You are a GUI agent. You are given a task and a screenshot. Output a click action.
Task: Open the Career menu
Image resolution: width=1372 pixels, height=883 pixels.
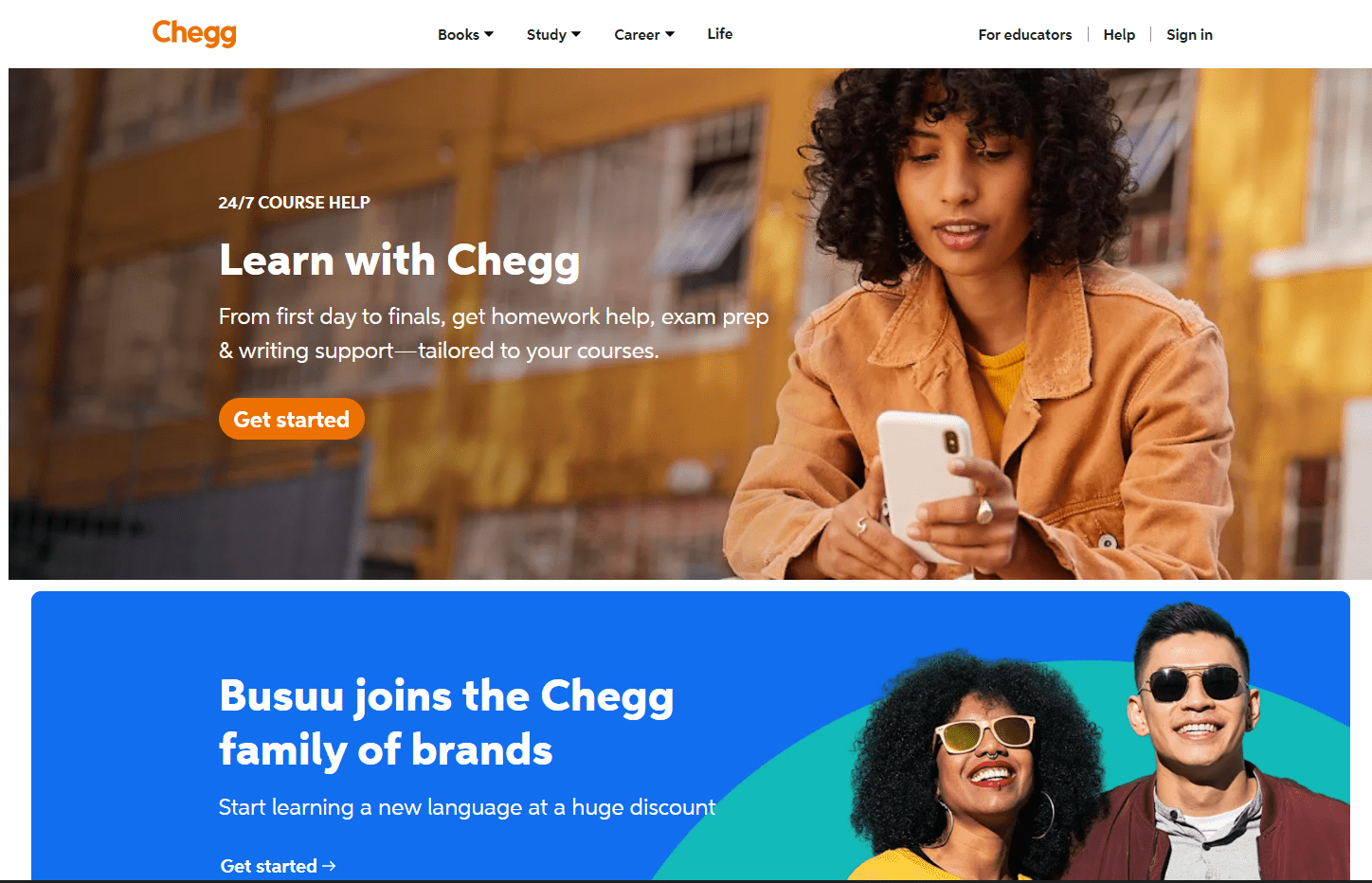pos(644,34)
